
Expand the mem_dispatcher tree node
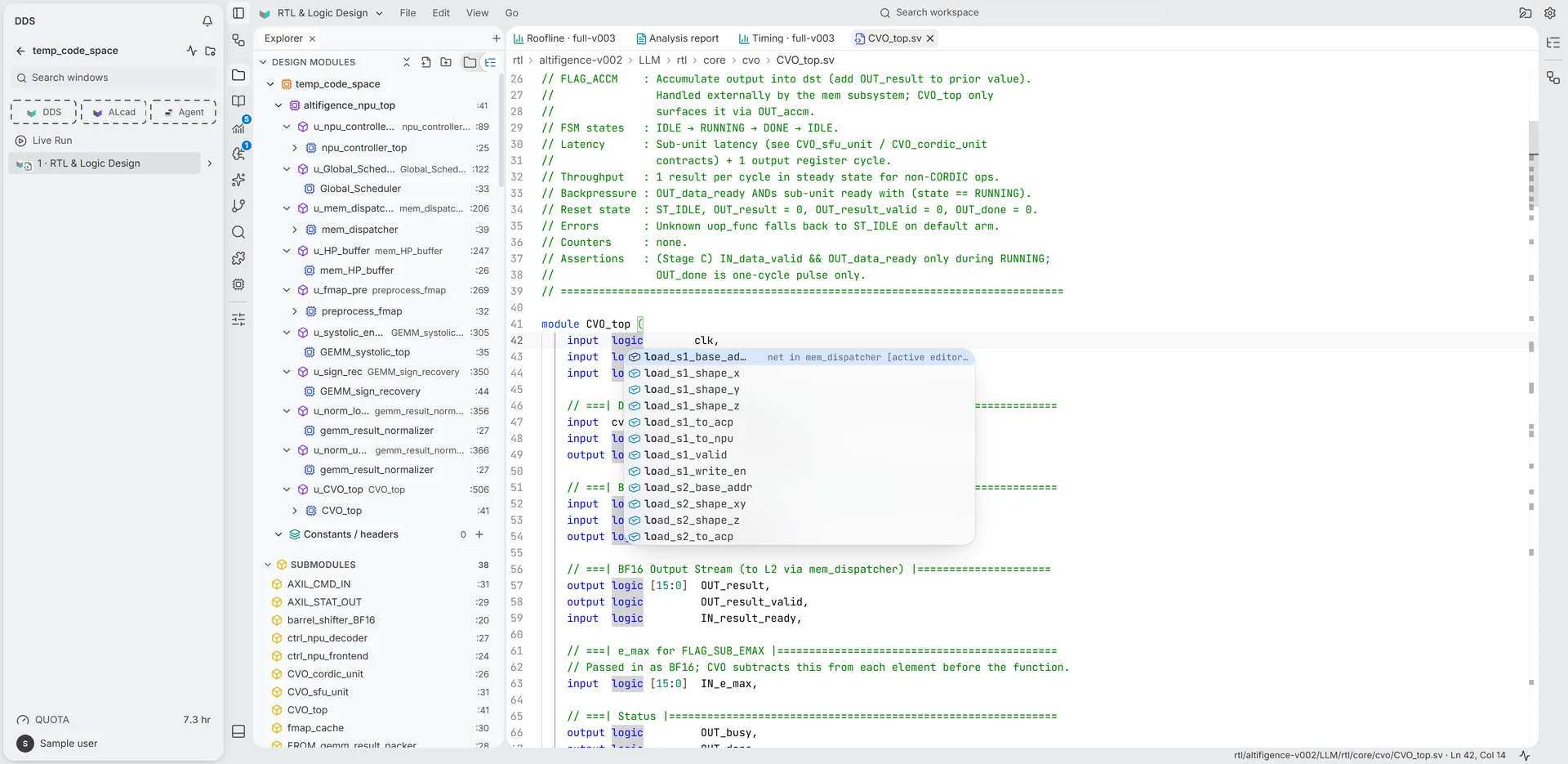[x=295, y=230]
